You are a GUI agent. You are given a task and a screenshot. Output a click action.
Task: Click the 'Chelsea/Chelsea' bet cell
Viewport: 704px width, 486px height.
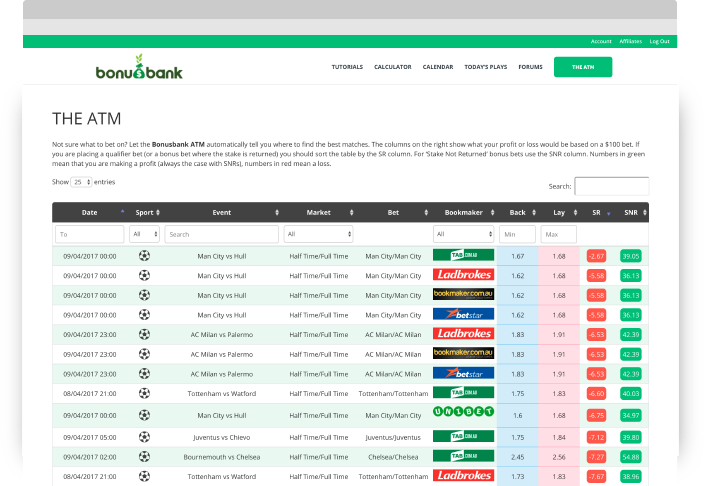(x=393, y=457)
